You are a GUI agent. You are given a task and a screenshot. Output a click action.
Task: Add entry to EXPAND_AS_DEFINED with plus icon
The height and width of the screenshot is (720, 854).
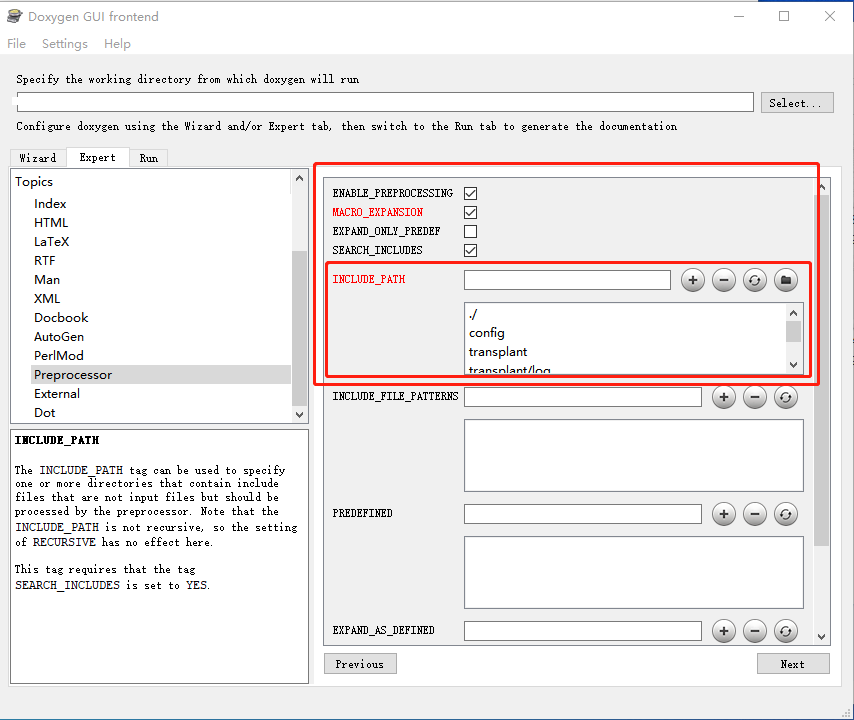tap(724, 631)
